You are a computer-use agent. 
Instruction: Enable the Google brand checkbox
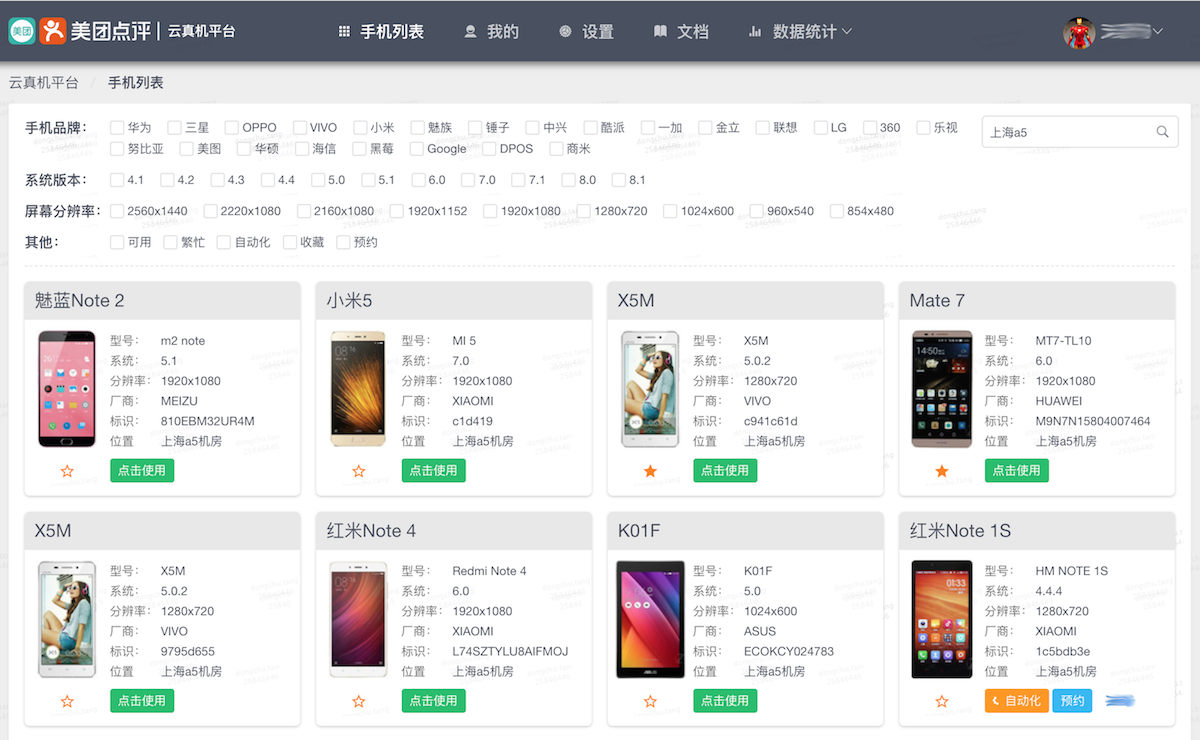click(417, 149)
